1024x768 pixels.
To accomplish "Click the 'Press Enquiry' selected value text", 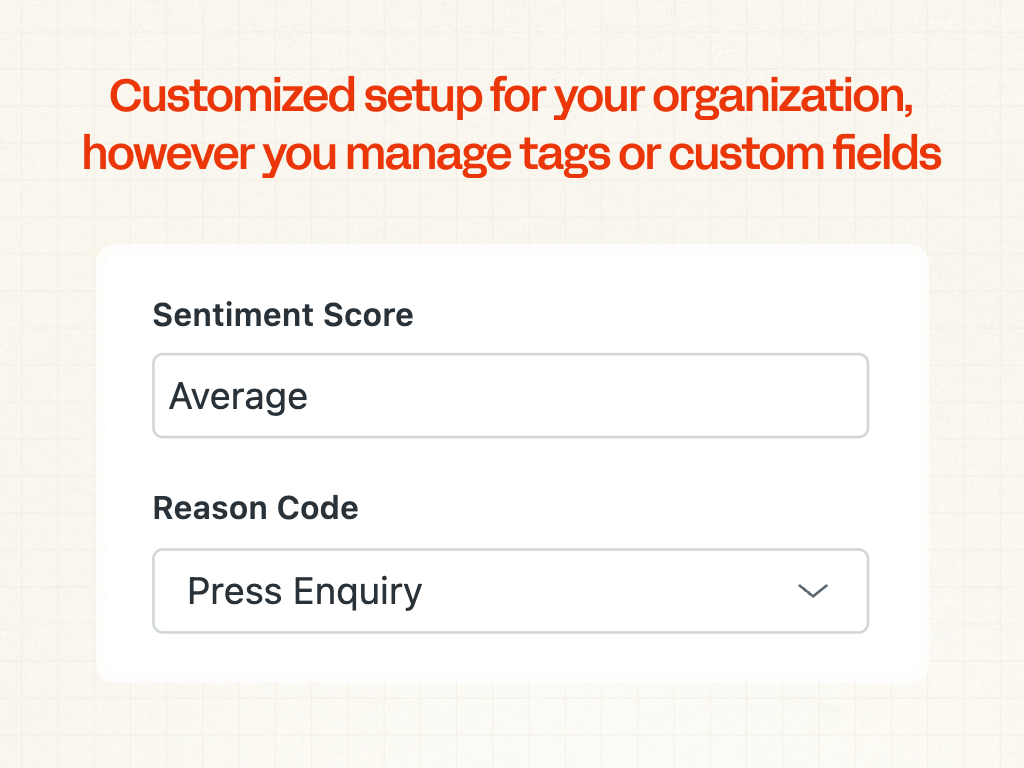I will pos(305,592).
